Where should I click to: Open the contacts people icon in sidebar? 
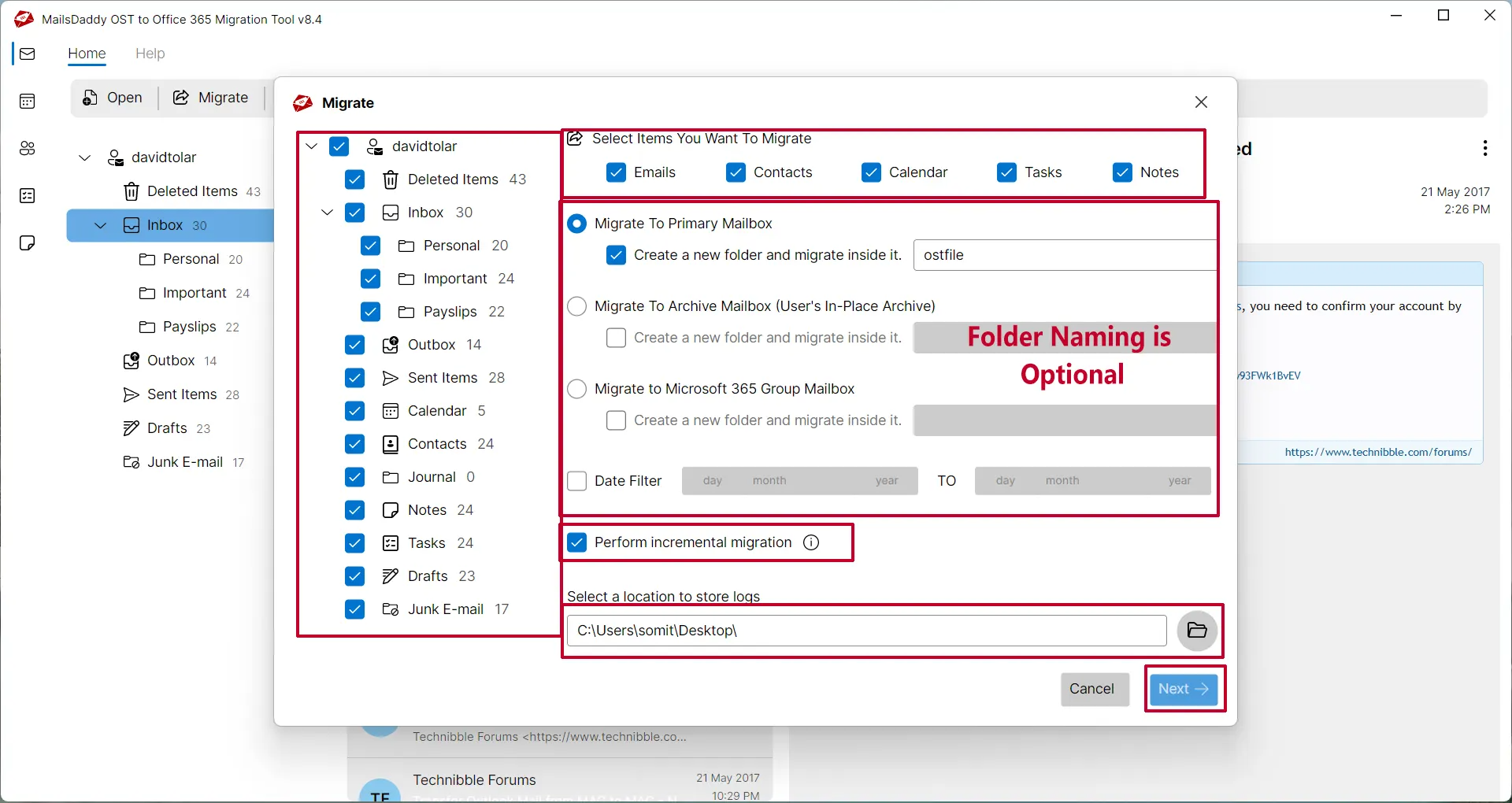coord(28,149)
